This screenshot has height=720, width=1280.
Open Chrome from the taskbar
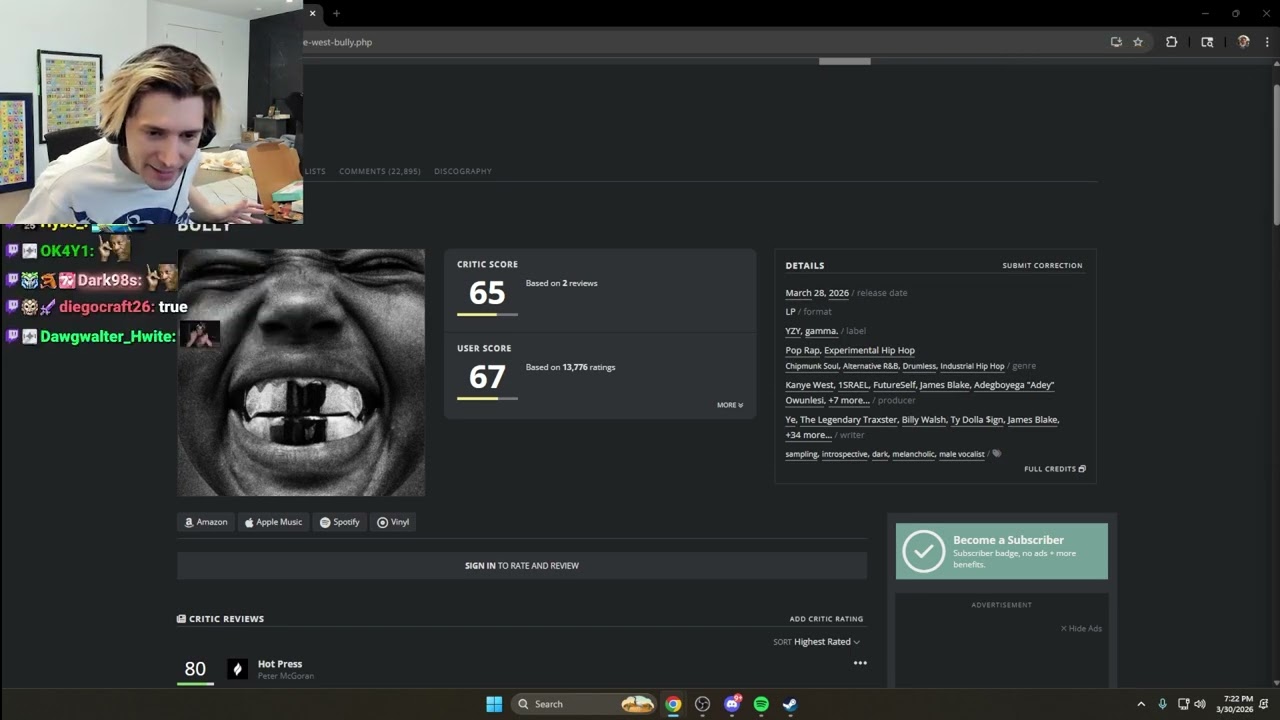673,704
